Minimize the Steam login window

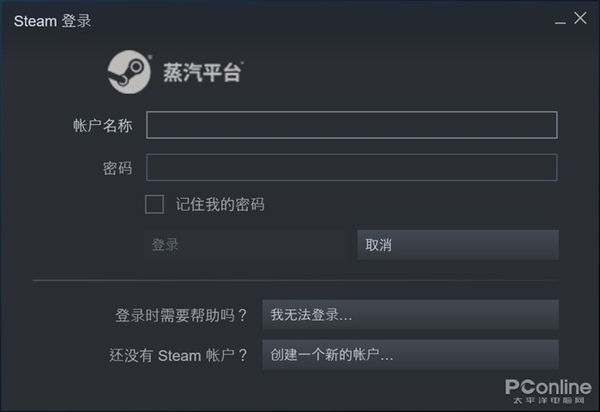pyautogui.click(x=555, y=20)
